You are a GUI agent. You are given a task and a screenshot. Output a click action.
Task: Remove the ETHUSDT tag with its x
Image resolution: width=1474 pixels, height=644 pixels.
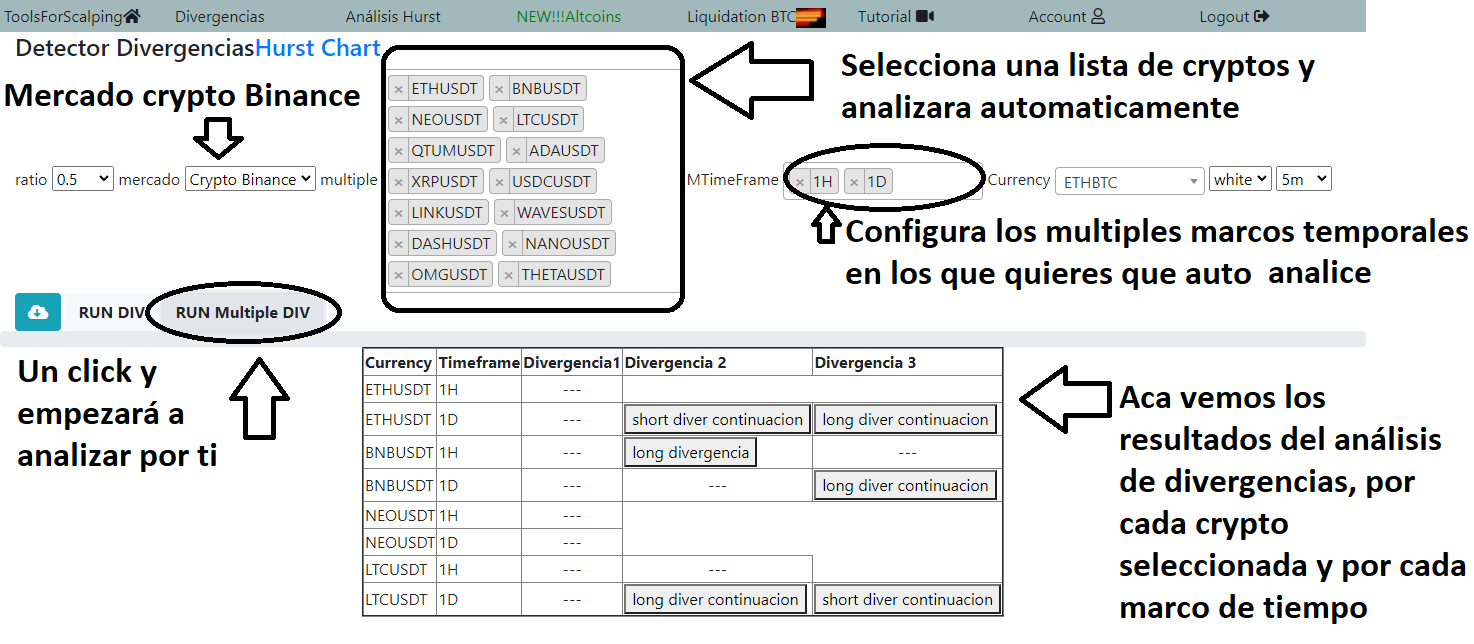399,89
